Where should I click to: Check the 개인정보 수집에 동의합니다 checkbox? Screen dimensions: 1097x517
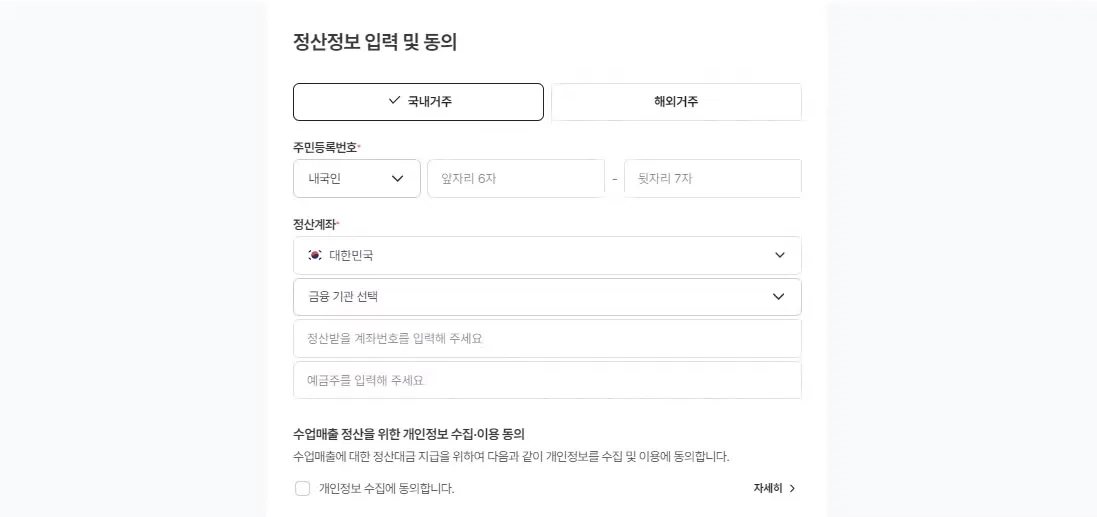302,488
